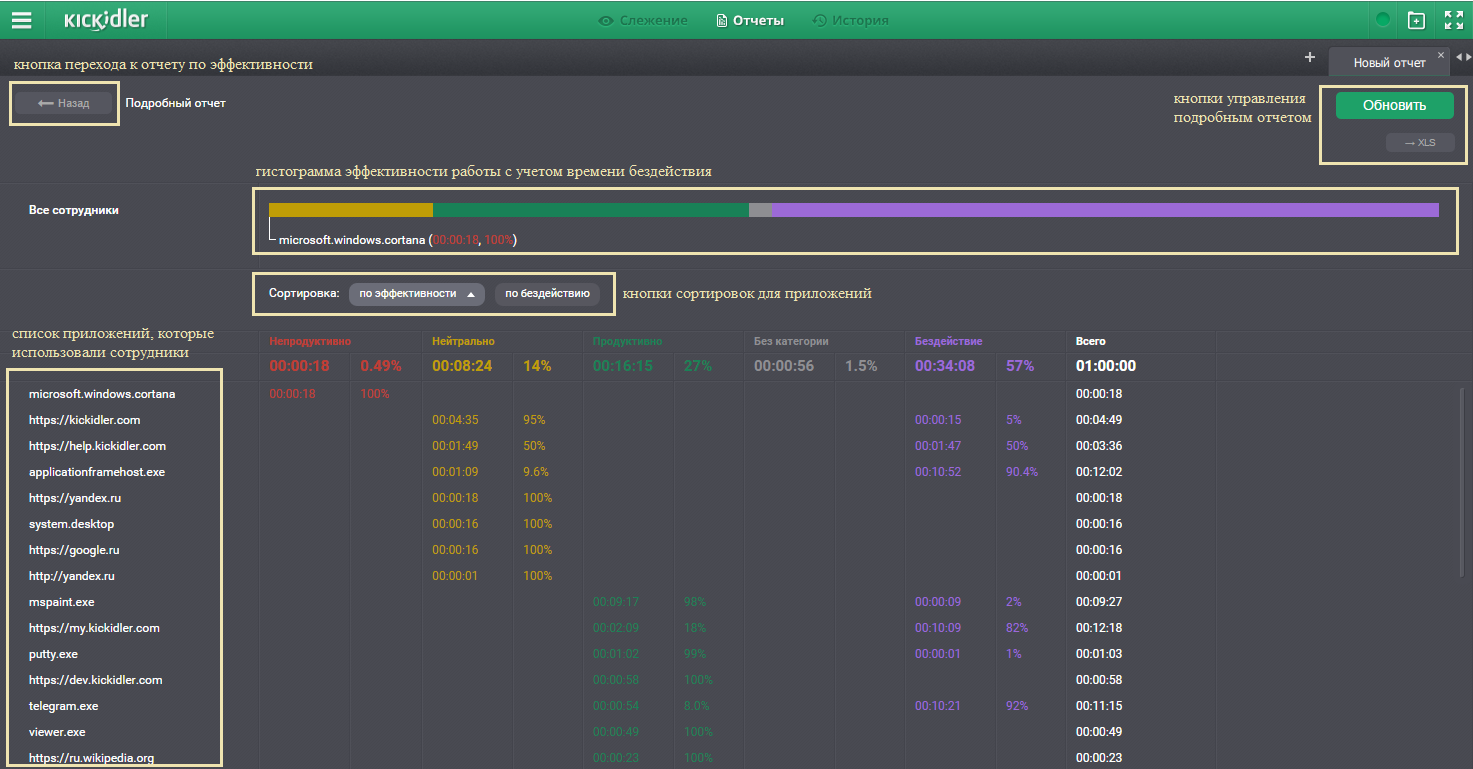Click the Без категории column header
The width and height of the screenshot is (1473, 769).
click(791, 342)
